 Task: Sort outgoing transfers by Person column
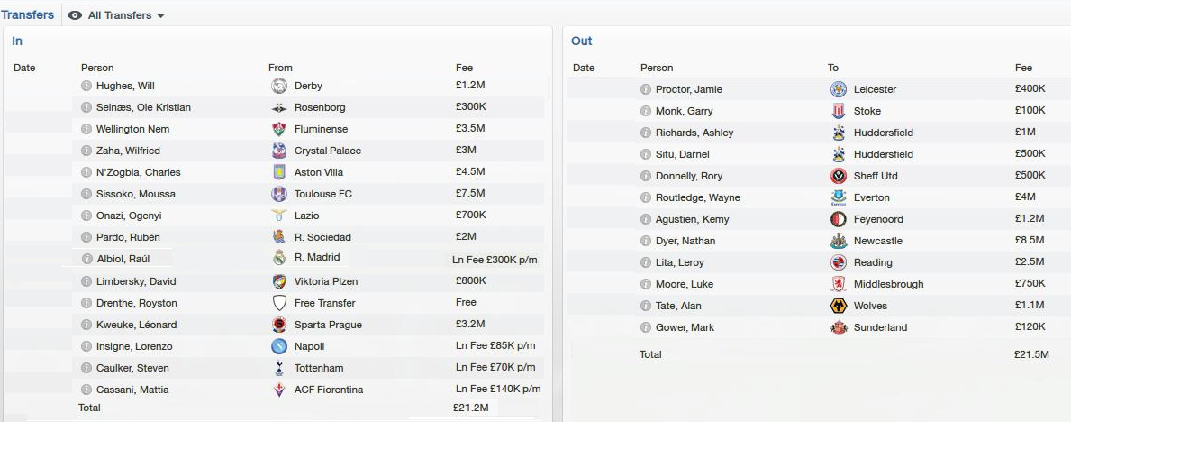(x=657, y=68)
